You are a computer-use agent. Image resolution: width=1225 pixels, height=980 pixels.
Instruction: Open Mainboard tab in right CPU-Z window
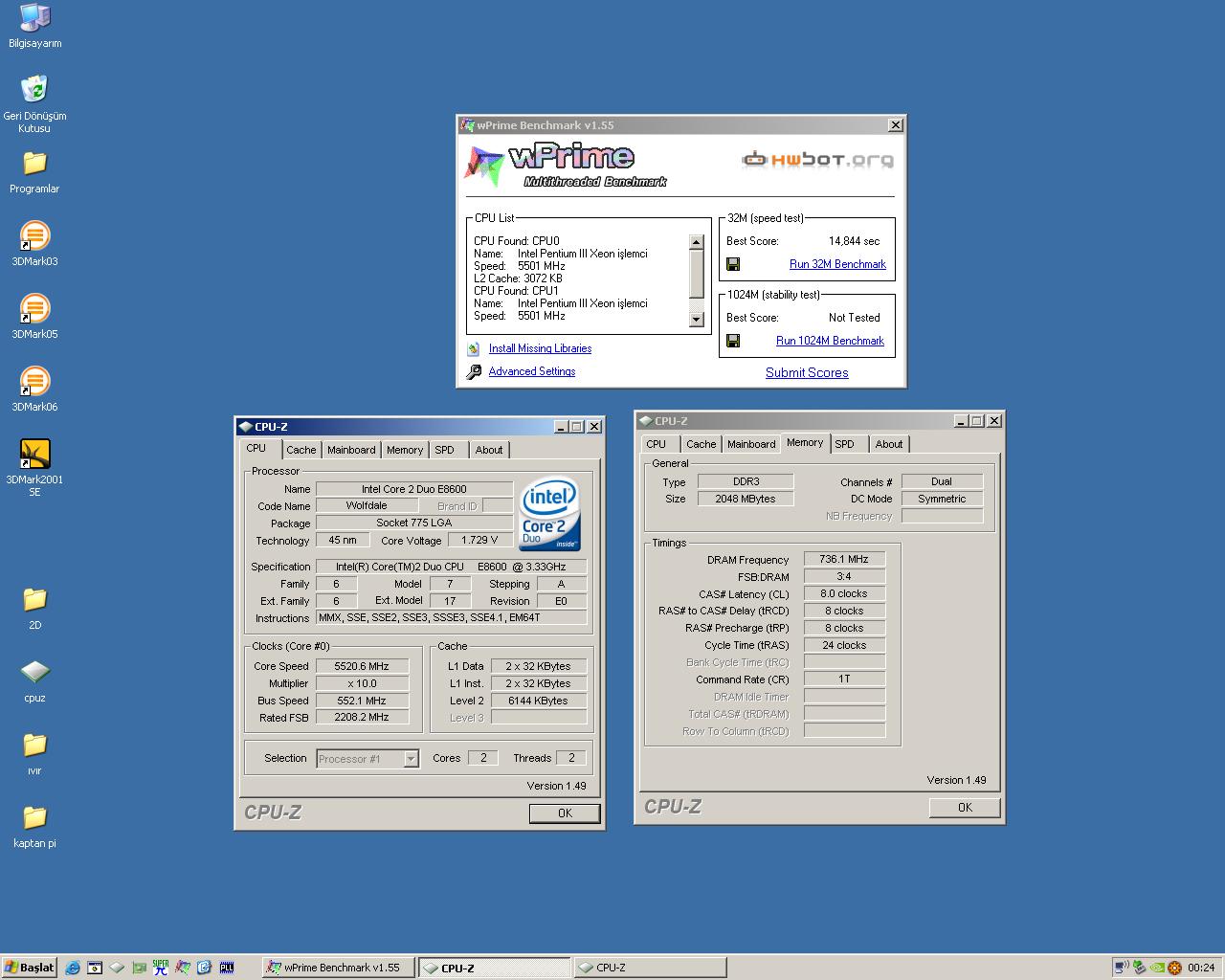tap(751, 444)
